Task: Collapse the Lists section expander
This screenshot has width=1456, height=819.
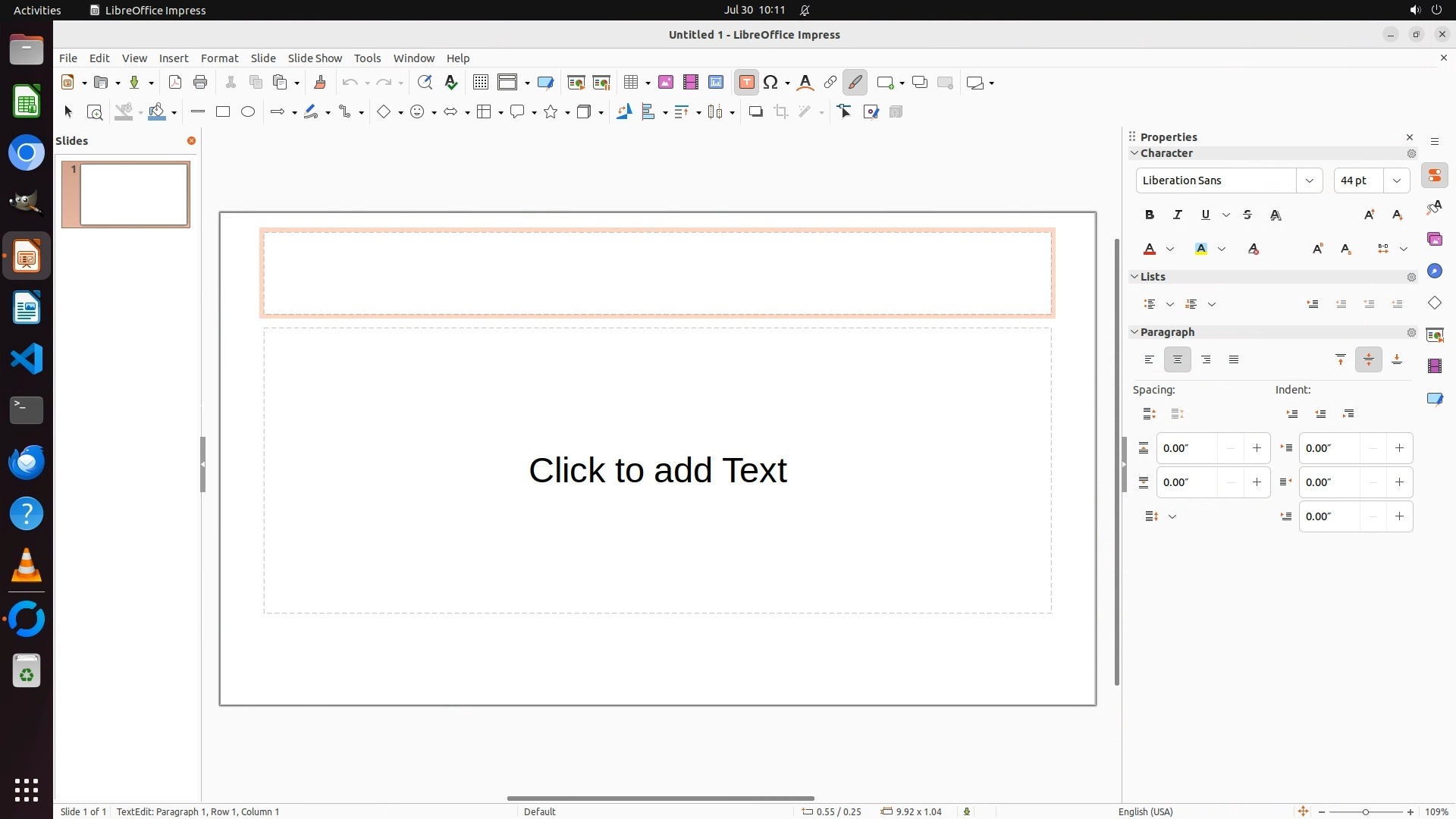Action: [x=1134, y=277]
